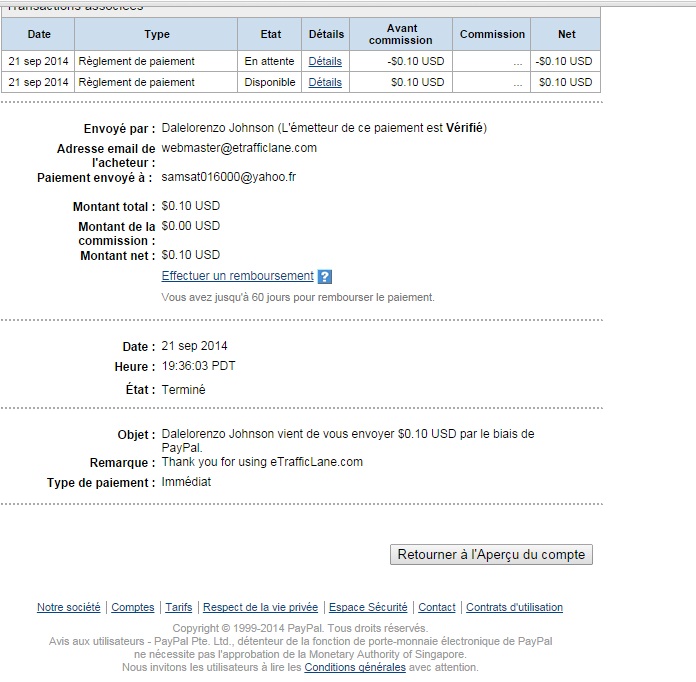Open Détails link for Disponible row
Image resolution: width=696 pixels, height=682 pixels.
(325, 83)
